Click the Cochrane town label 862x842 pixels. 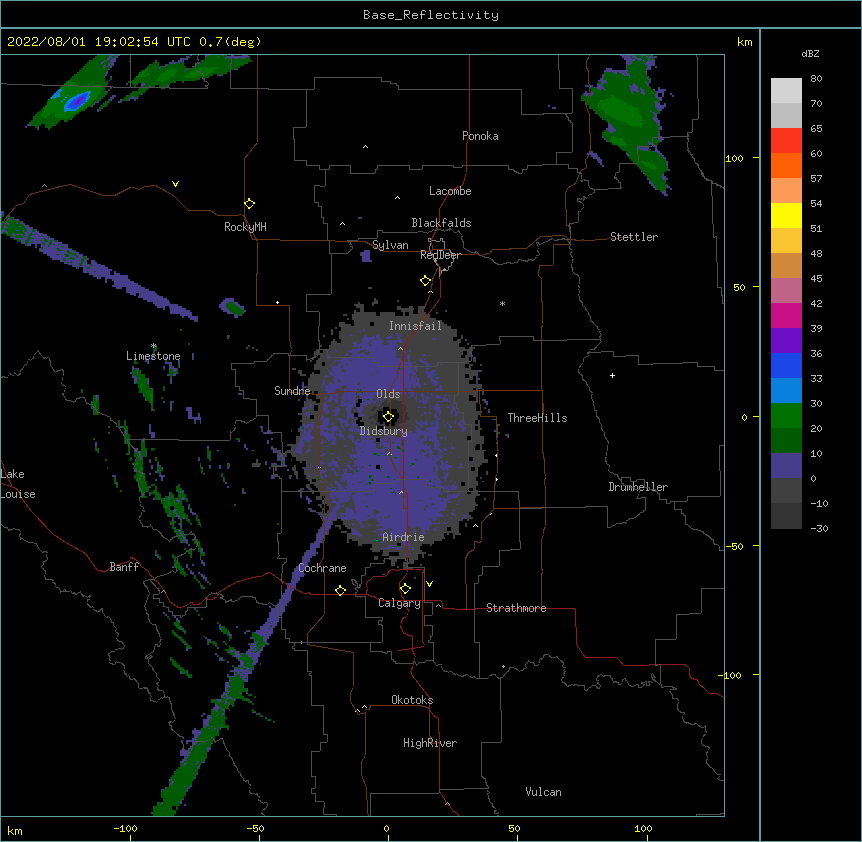(322, 568)
